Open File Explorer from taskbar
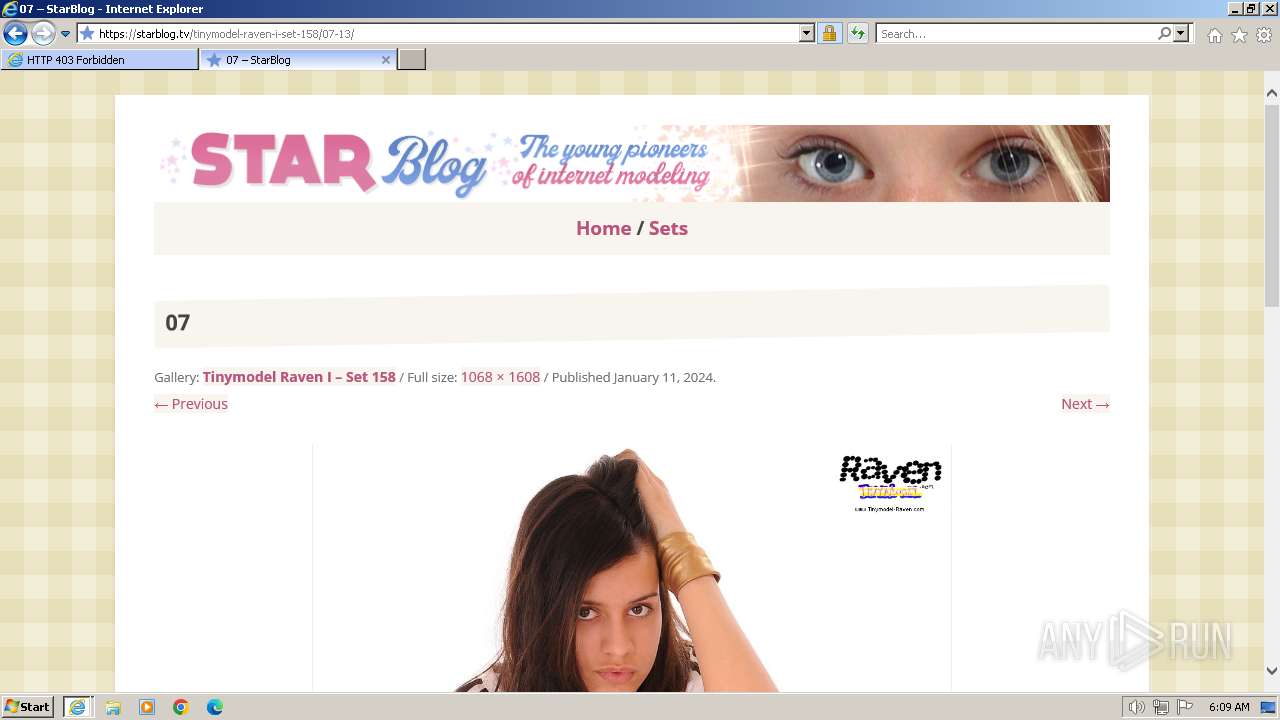 (x=113, y=707)
